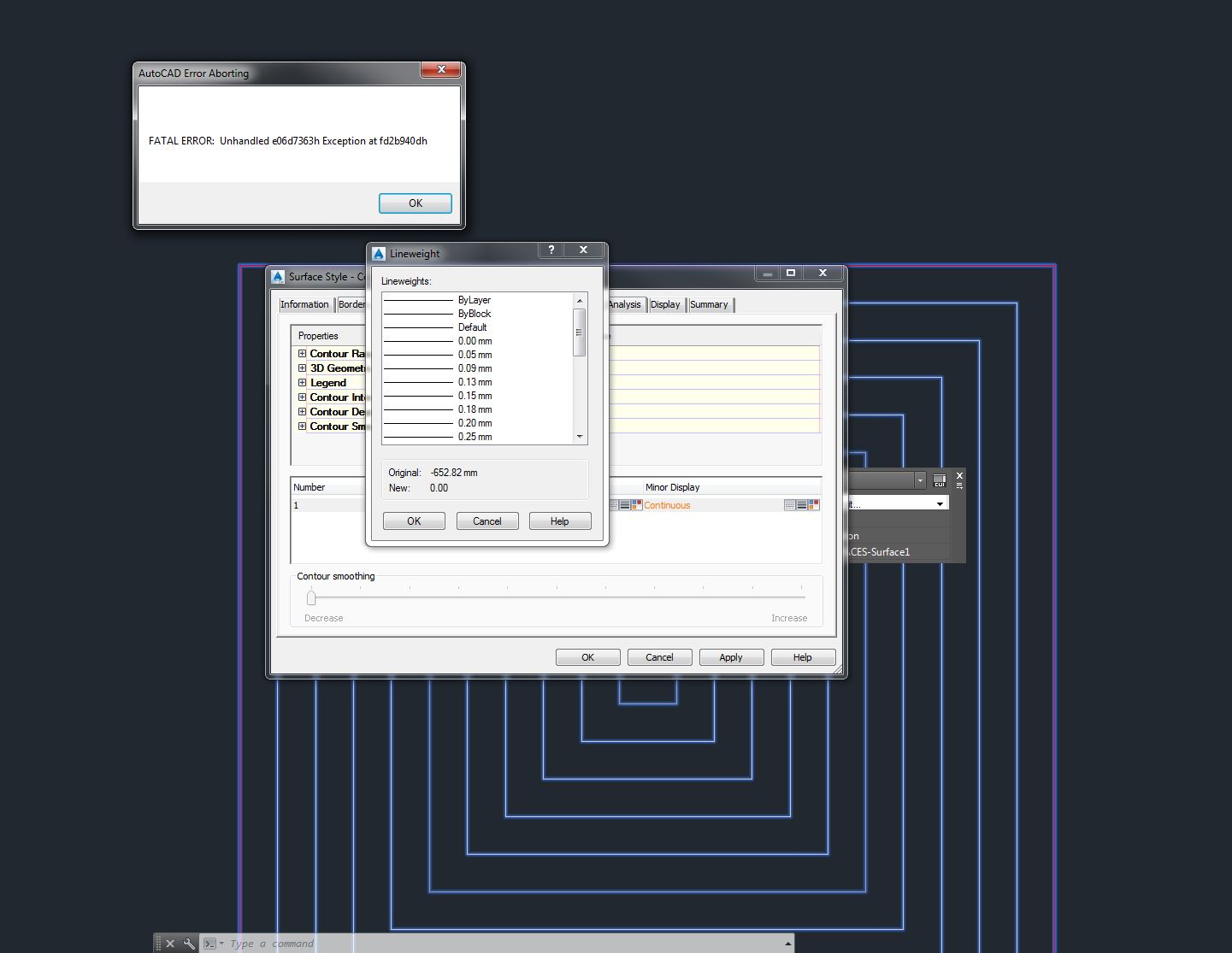Click the CES-Surface1 value in properties panel
Viewport: 1232px width, 953px height.
[x=880, y=552]
